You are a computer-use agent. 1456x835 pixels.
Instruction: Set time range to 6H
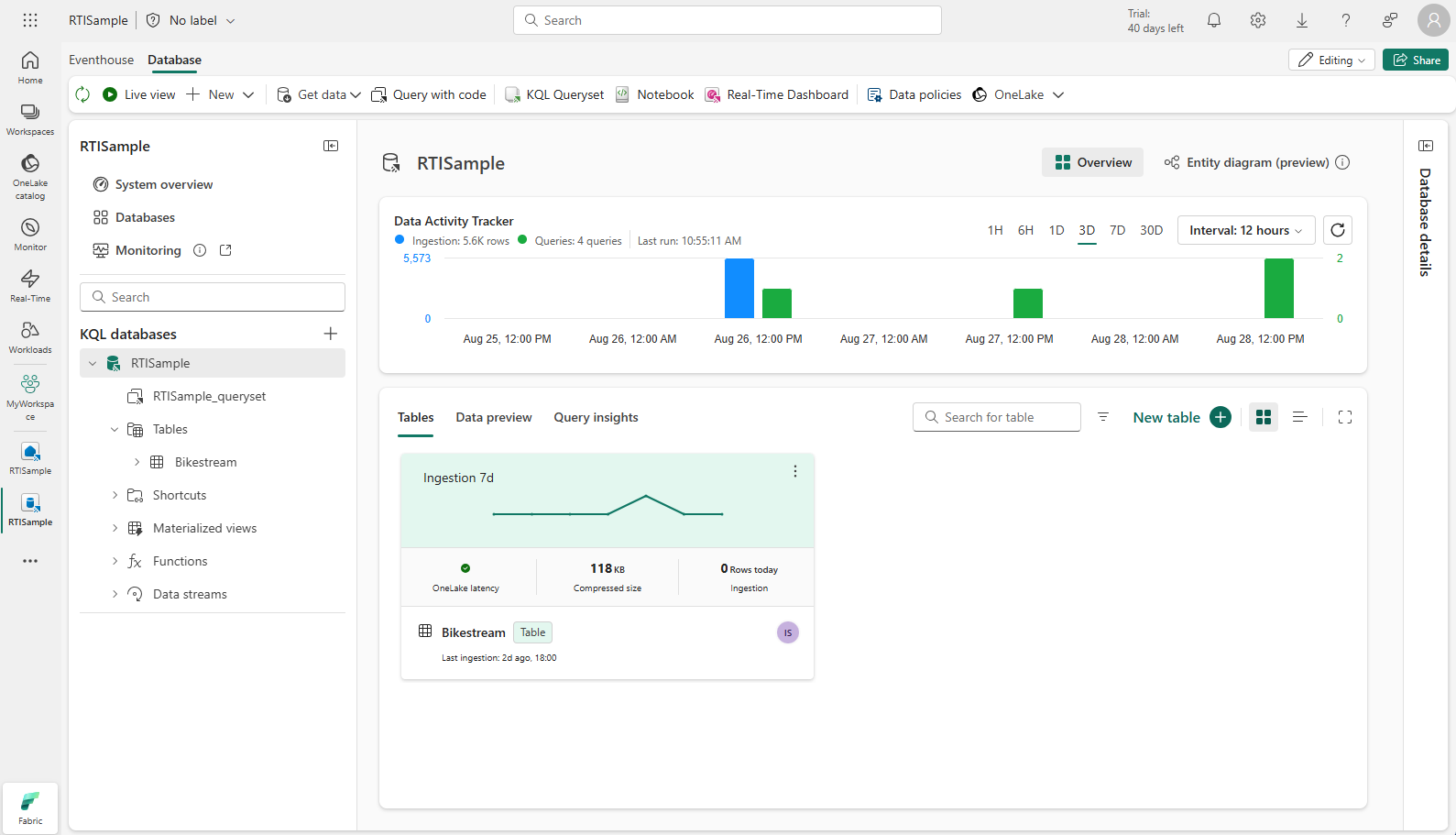pos(1025,230)
